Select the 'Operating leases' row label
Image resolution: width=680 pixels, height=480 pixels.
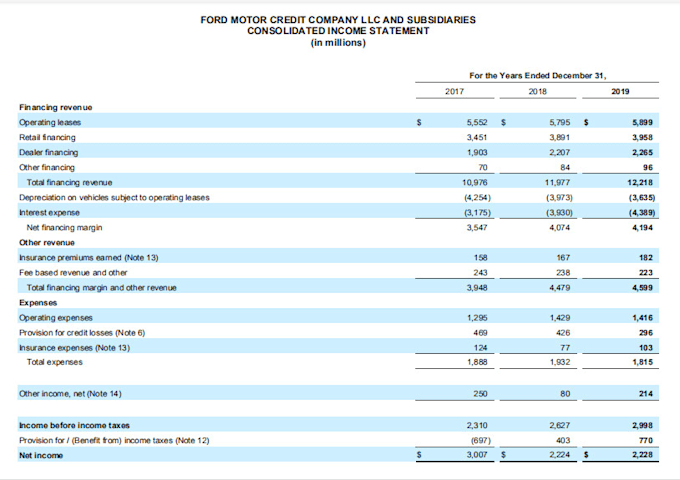50,122
